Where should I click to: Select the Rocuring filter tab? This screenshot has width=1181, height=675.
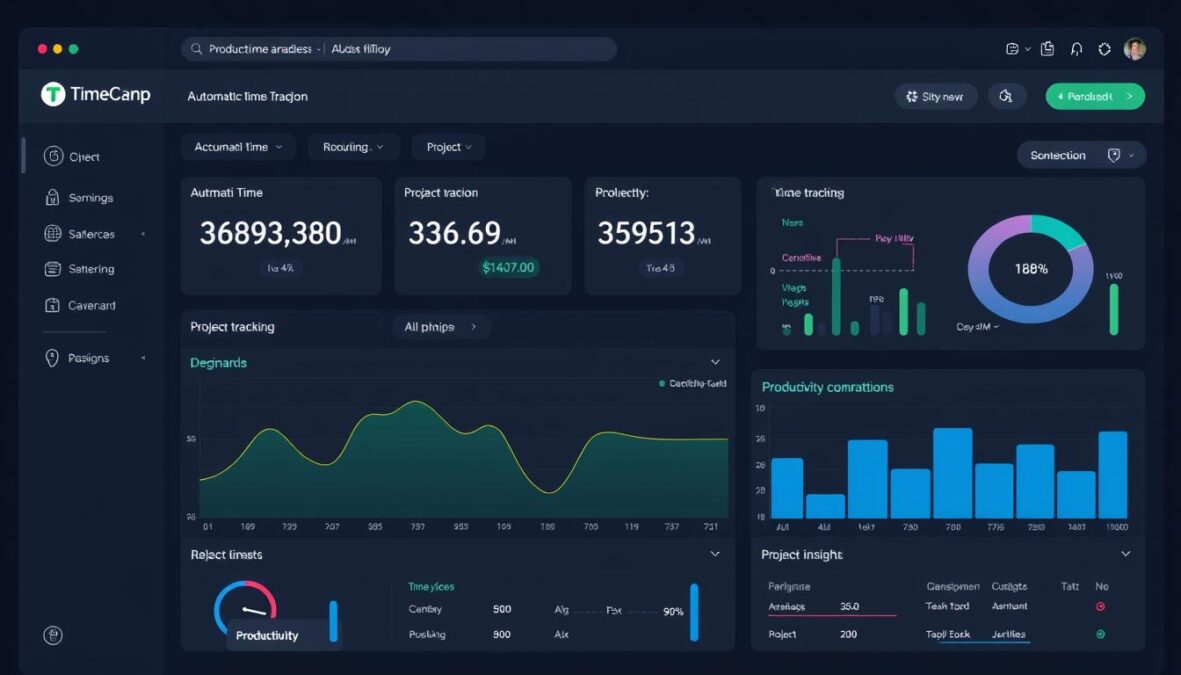(x=353, y=146)
